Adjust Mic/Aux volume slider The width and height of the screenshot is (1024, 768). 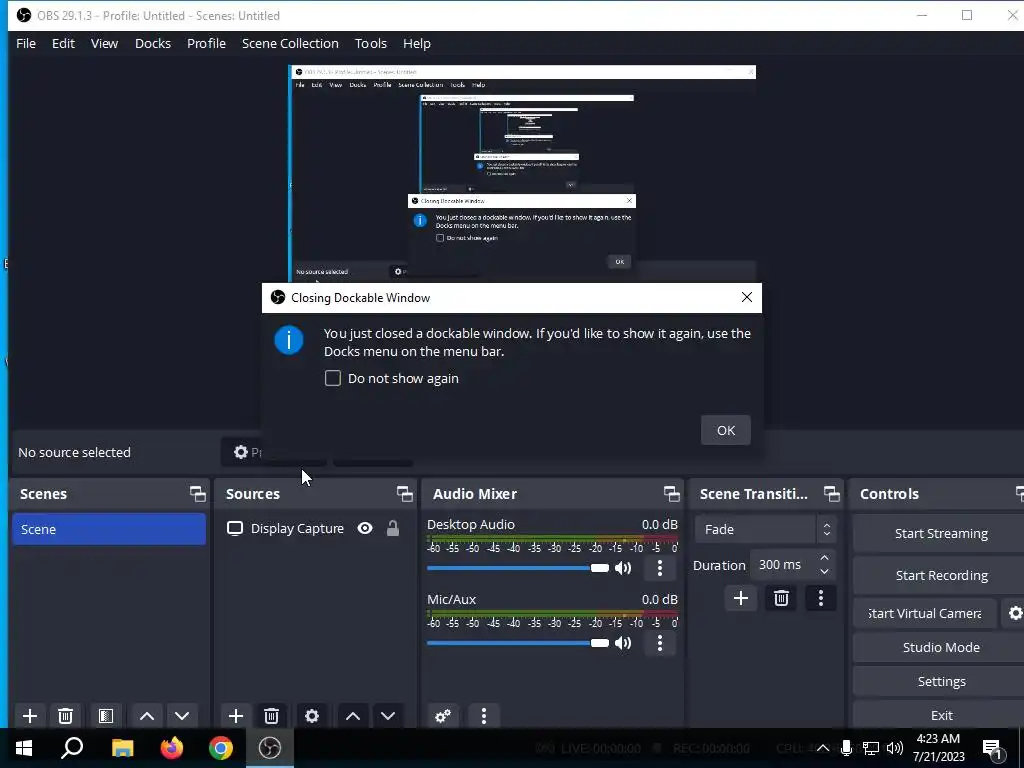518,643
